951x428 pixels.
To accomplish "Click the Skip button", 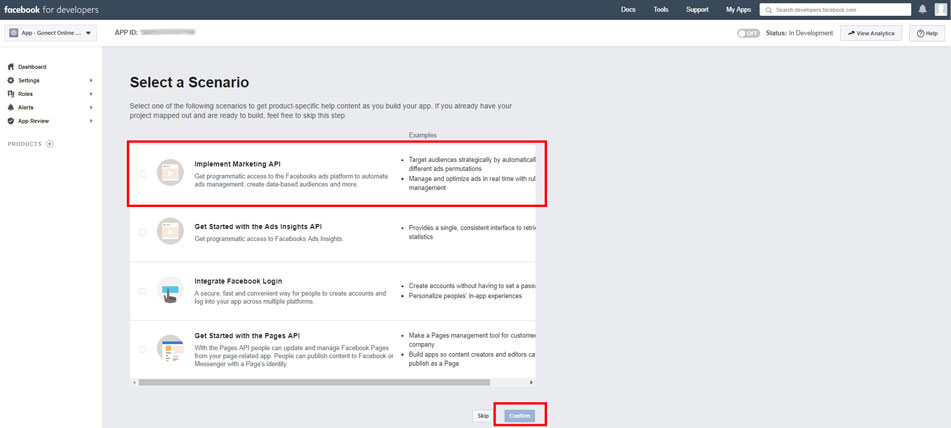I will (x=483, y=416).
